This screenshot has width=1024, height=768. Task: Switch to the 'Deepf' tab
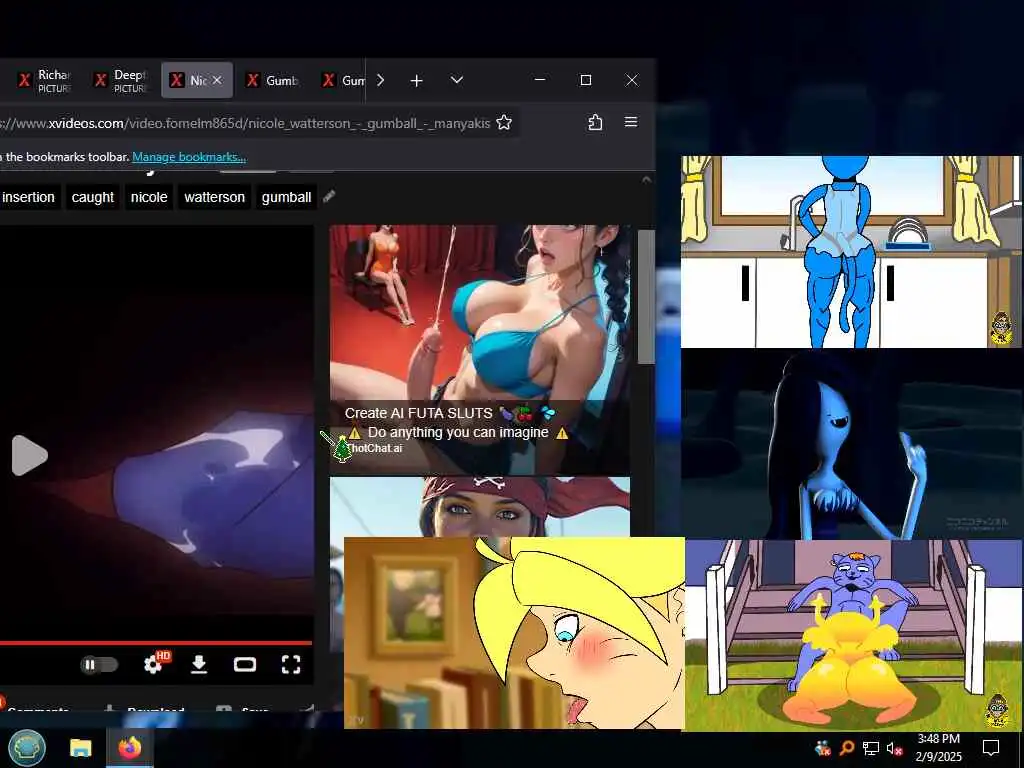point(121,80)
